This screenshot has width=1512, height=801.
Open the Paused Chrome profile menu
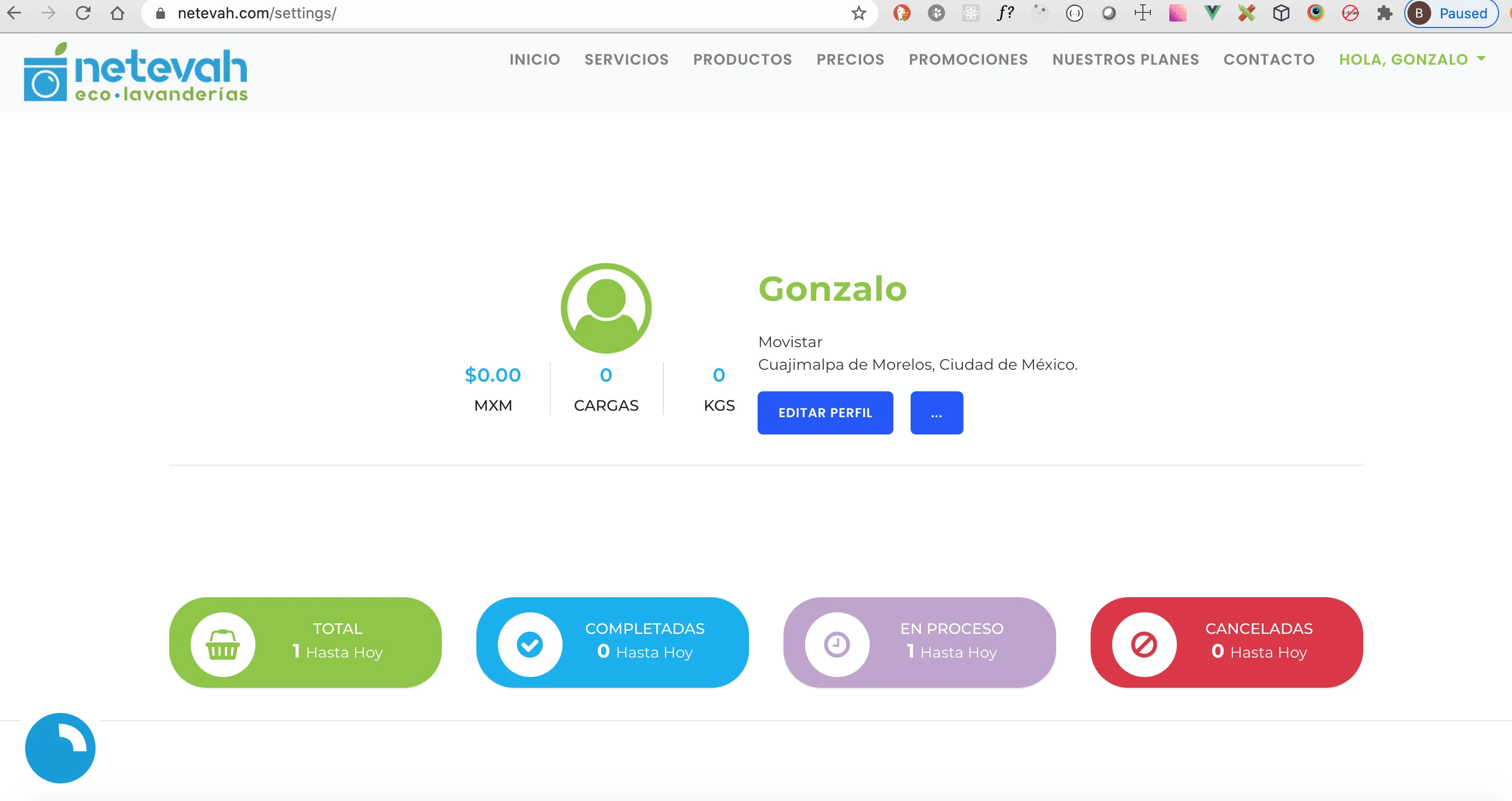pyautogui.click(x=1451, y=13)
